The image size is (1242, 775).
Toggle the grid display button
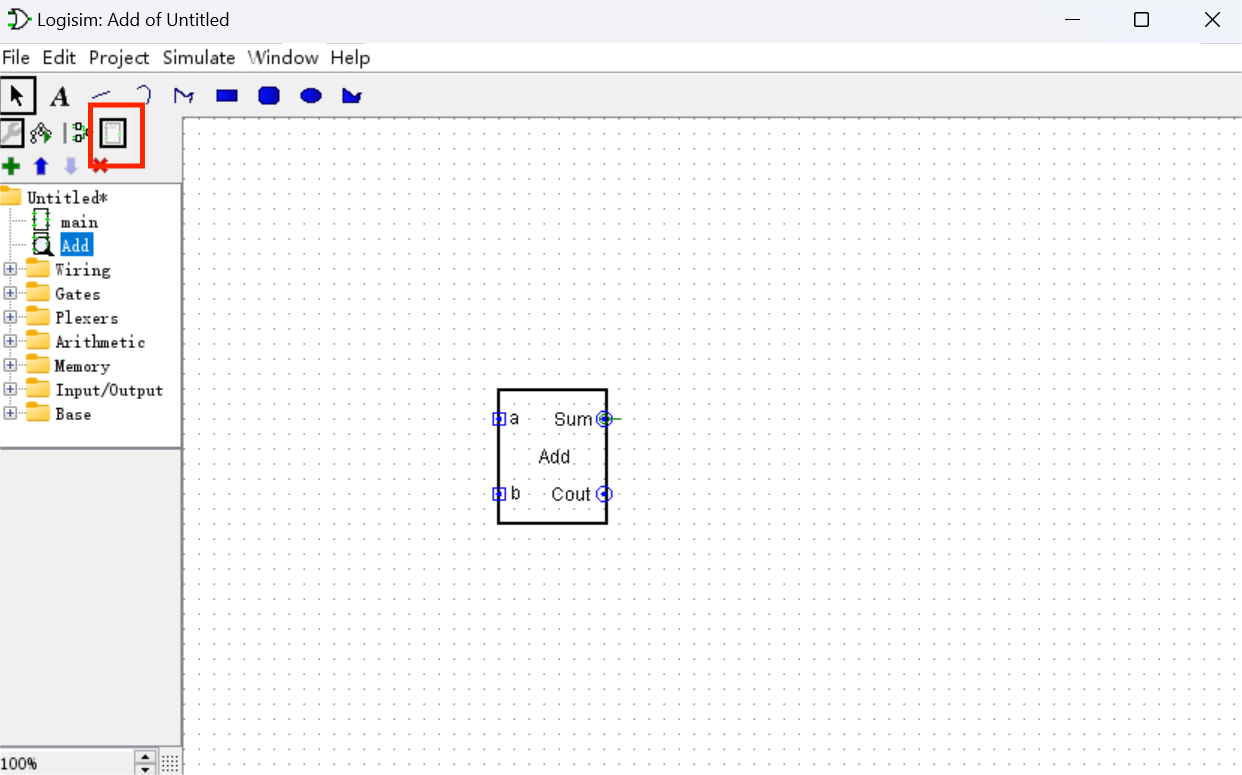coord(170,762)
